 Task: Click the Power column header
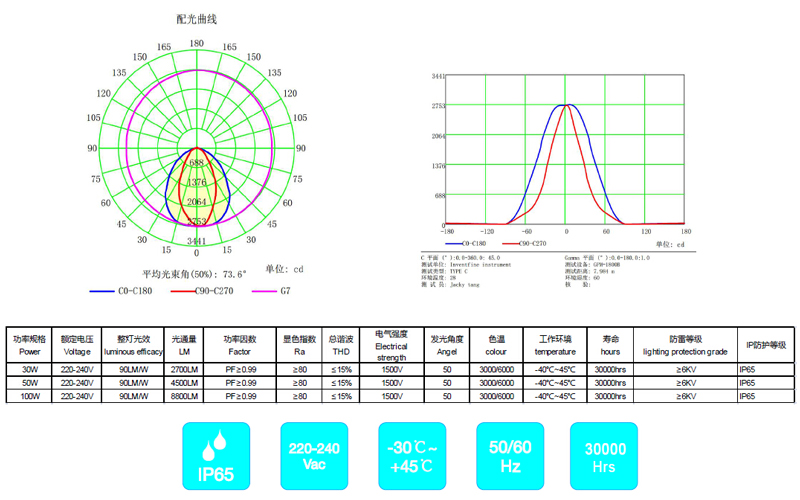tap(29, 346)
